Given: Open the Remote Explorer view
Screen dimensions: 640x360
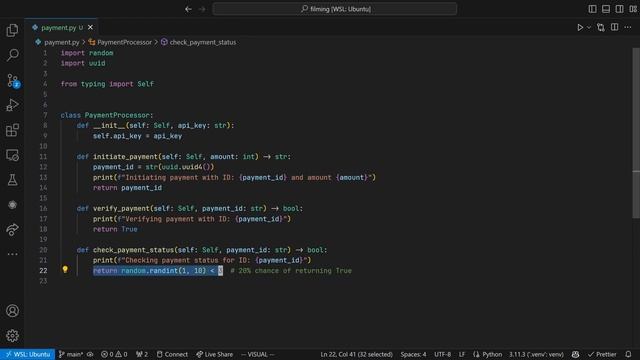Looking at the screenshot, I should pos(12,155).
